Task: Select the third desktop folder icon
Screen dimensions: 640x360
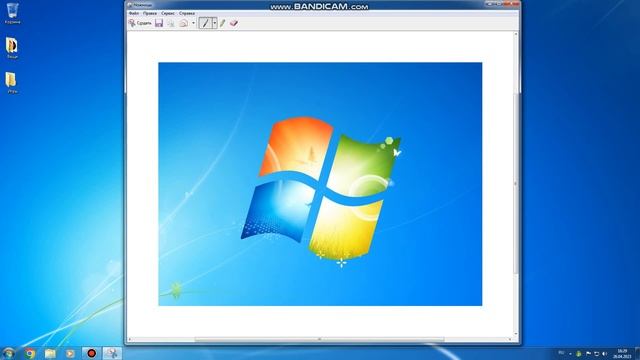Action: coord(12,83)
